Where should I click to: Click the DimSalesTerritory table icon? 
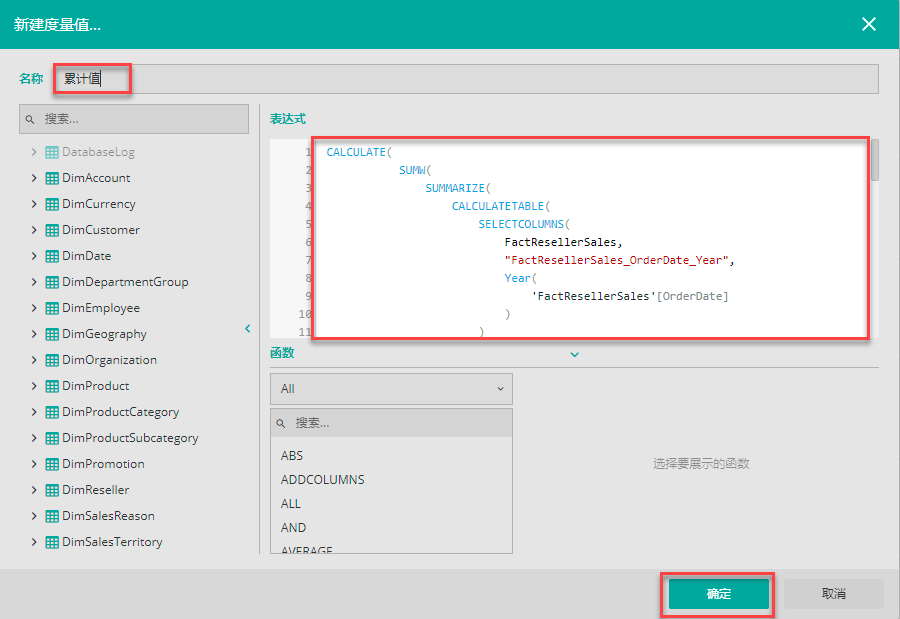[52, 542]
